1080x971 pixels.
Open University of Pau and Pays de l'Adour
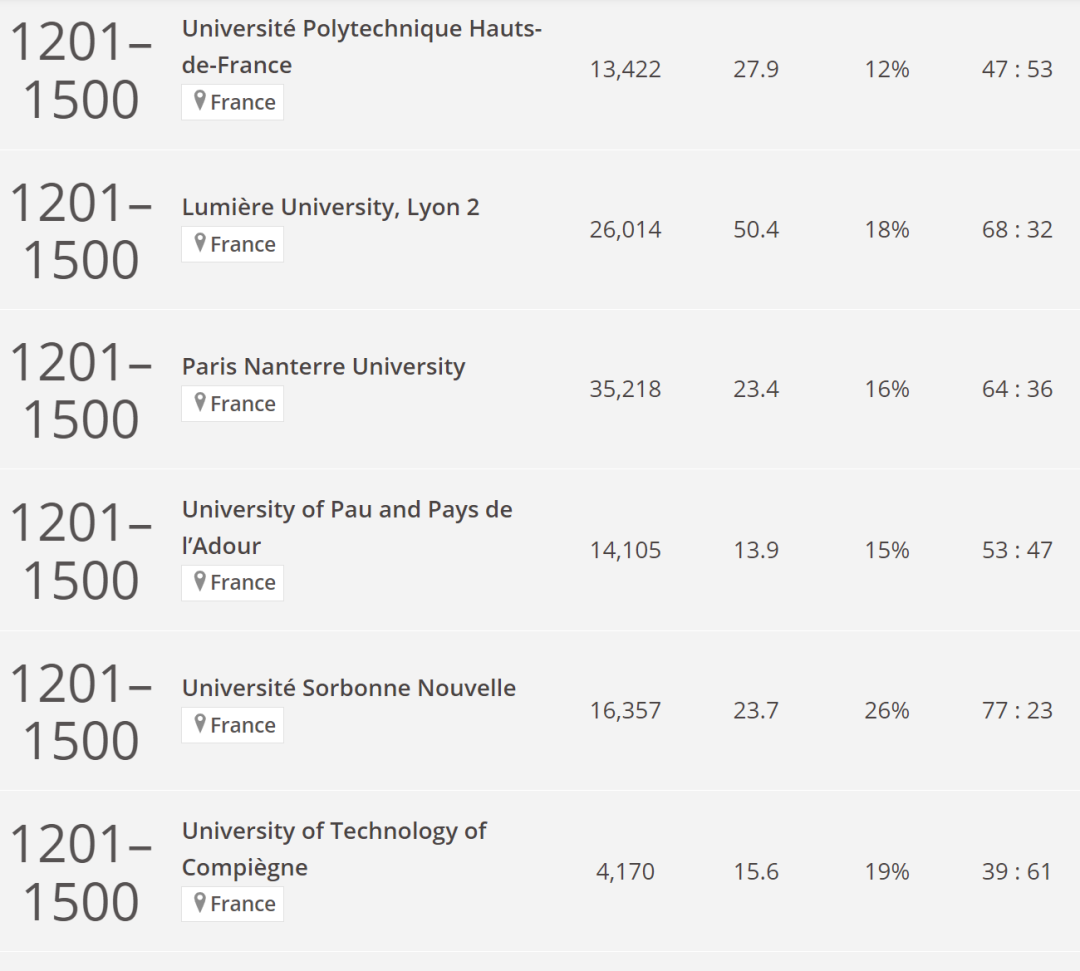(x=347, y=528)
